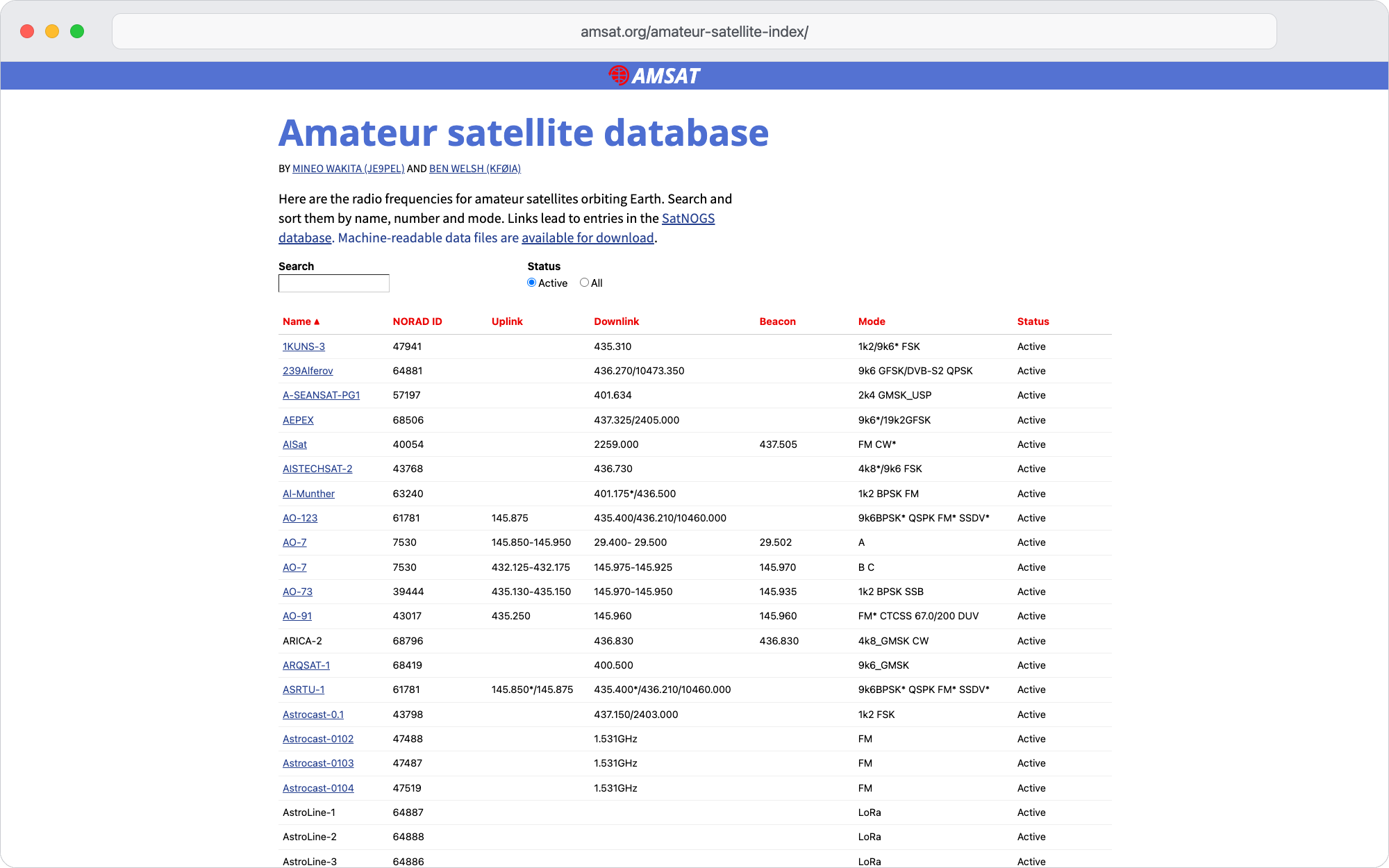Viewport: 1389px width, 868px height.
Task: Open the AO-73 satellite link
Action: click(297, 592)
